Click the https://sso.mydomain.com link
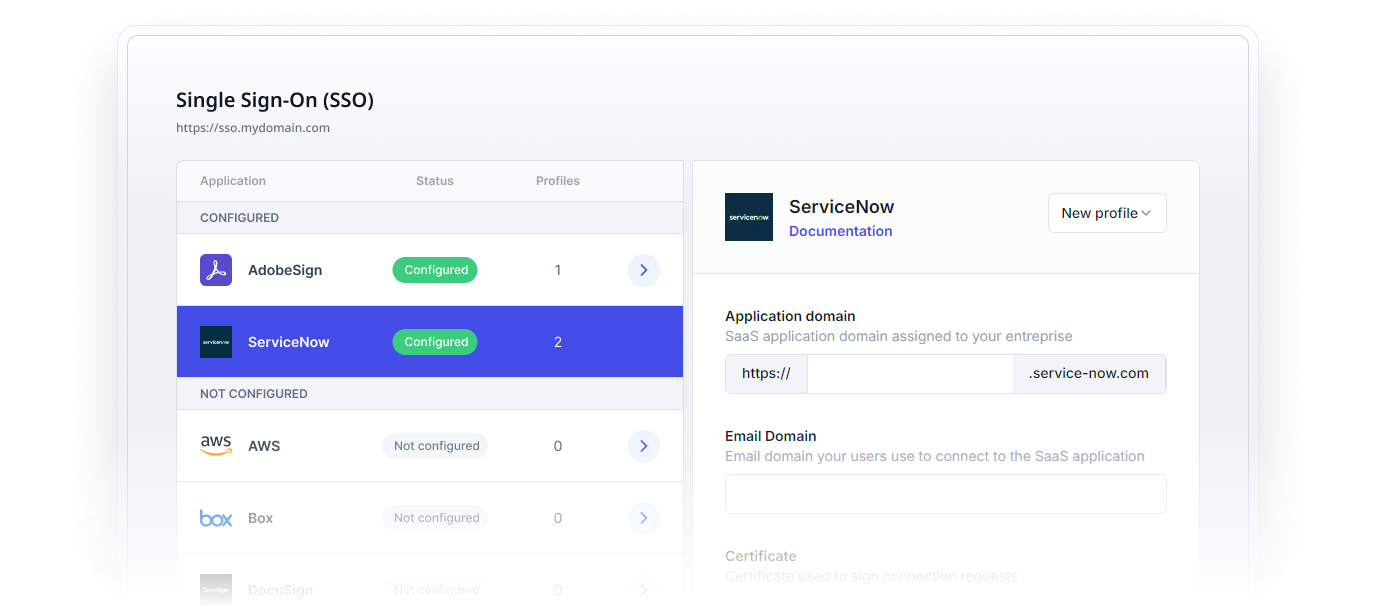 coord(253,127)
